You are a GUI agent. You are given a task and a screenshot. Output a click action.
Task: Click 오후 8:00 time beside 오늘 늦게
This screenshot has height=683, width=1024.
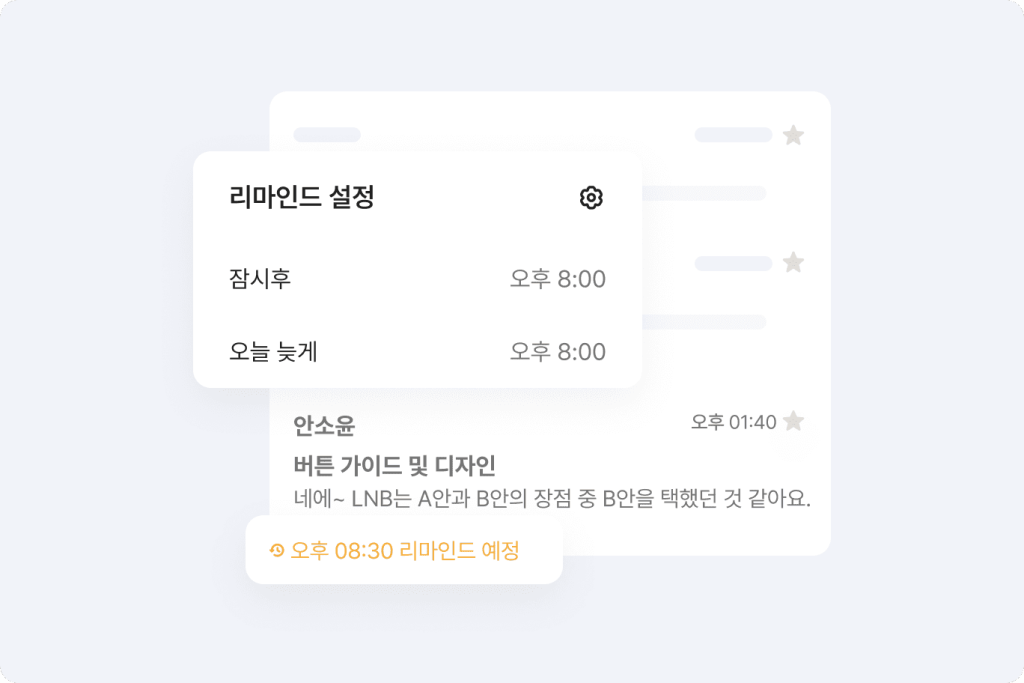click(x=557, y=351)
